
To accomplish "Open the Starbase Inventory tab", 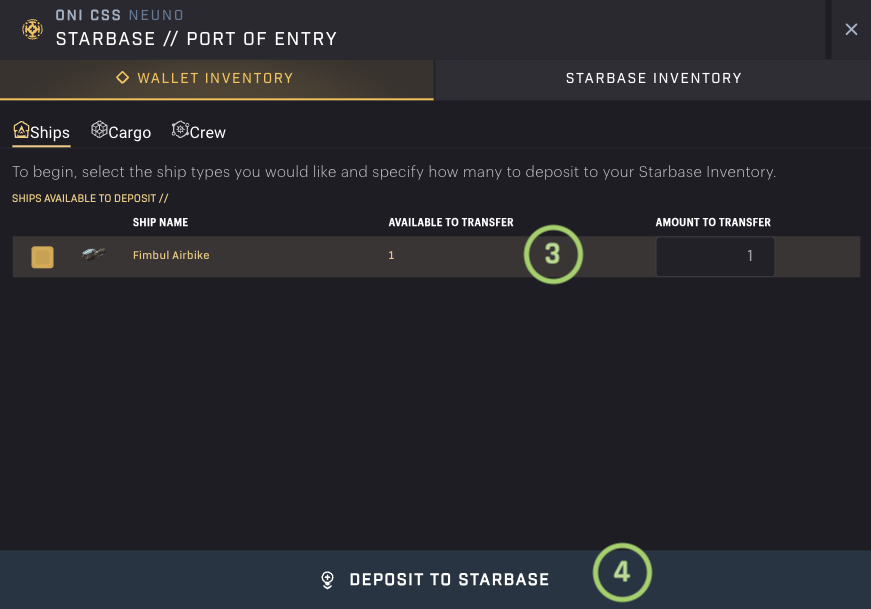I will [653, 78].
